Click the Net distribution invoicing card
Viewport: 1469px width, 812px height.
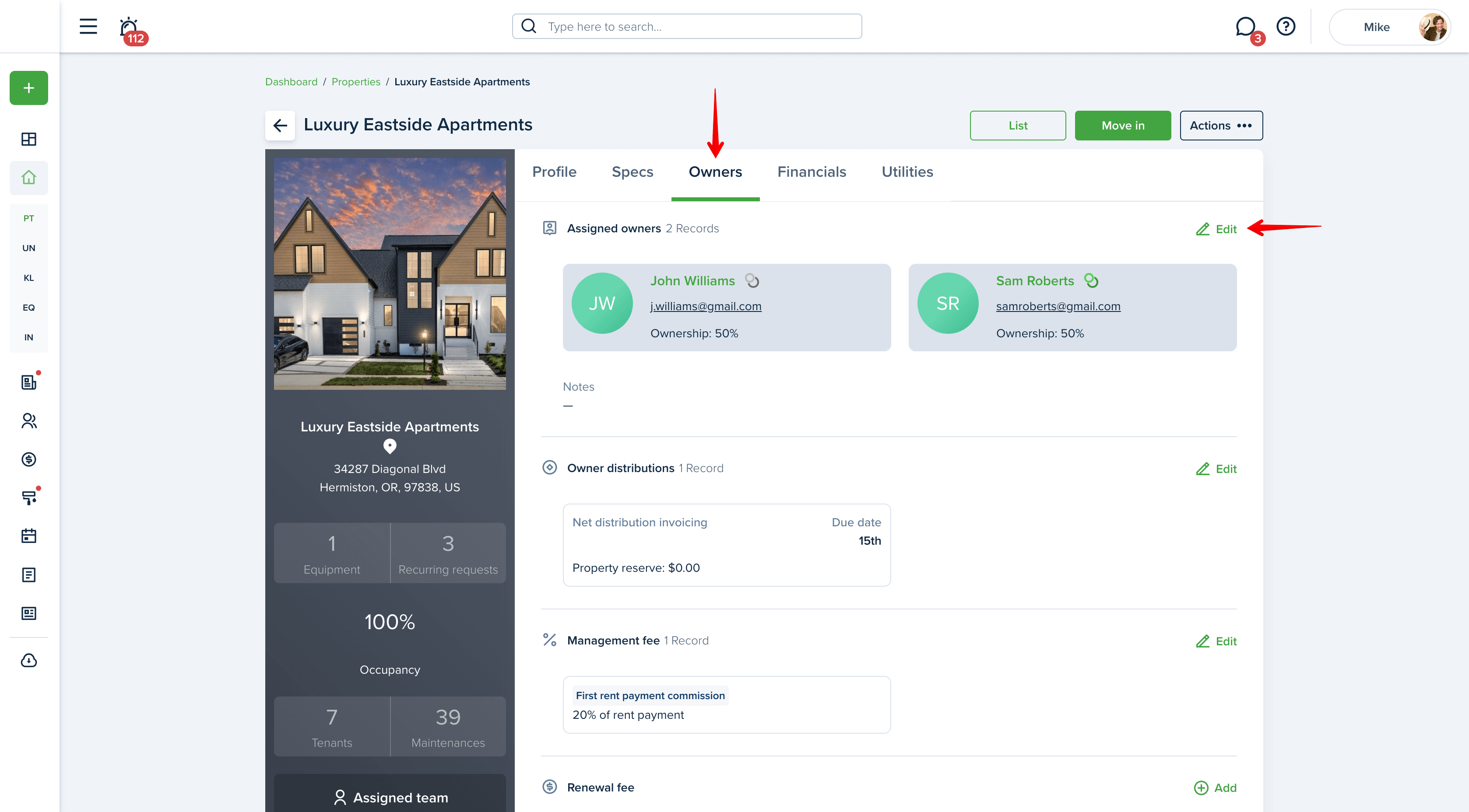[727, 545]
